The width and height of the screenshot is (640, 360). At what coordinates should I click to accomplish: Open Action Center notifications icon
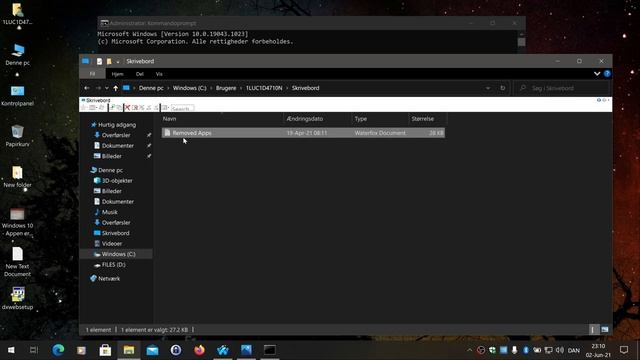(624, 350)
